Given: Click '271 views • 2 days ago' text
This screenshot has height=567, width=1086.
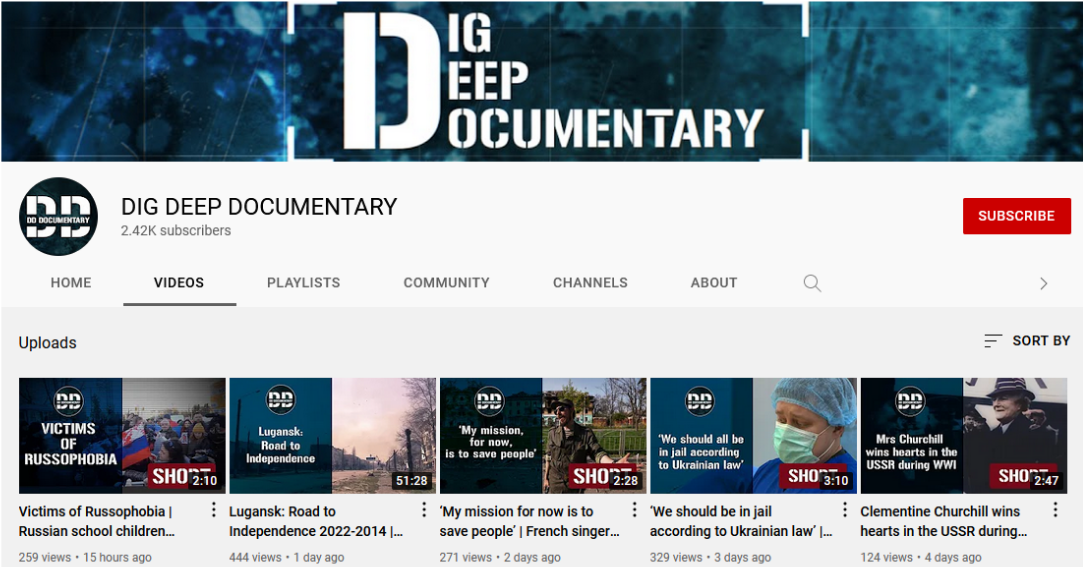Looking at the screenshot, I should coord(500,557).
